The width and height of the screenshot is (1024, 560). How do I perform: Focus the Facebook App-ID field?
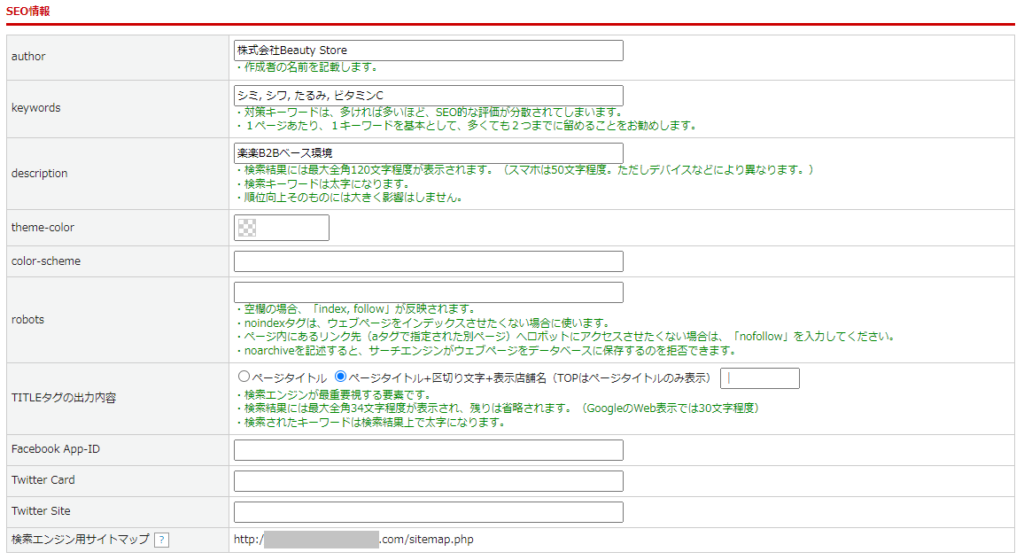tap(428, 450)
